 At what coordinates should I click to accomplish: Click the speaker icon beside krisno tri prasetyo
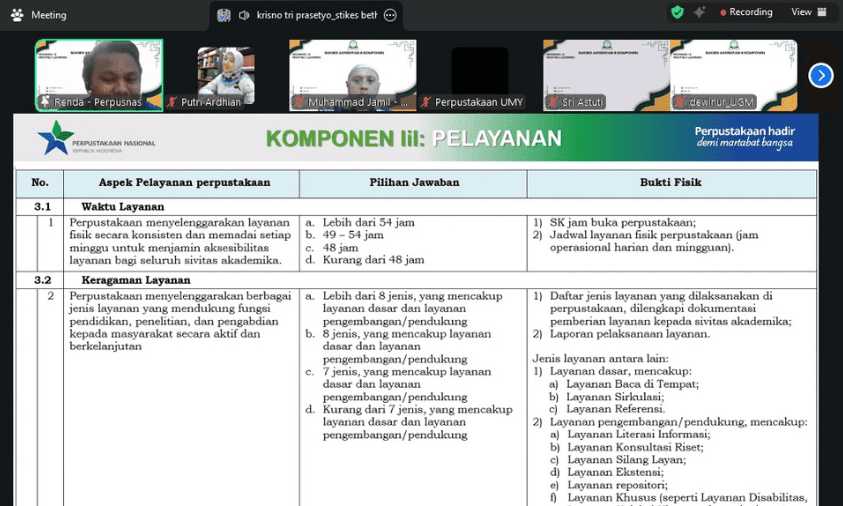click(244, 15)
